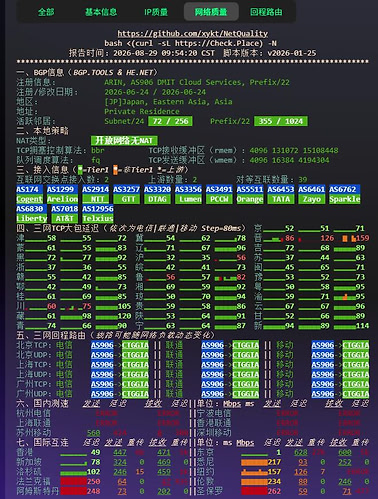Click AS906 in 广州UDP 移动 route

[323, 394]
